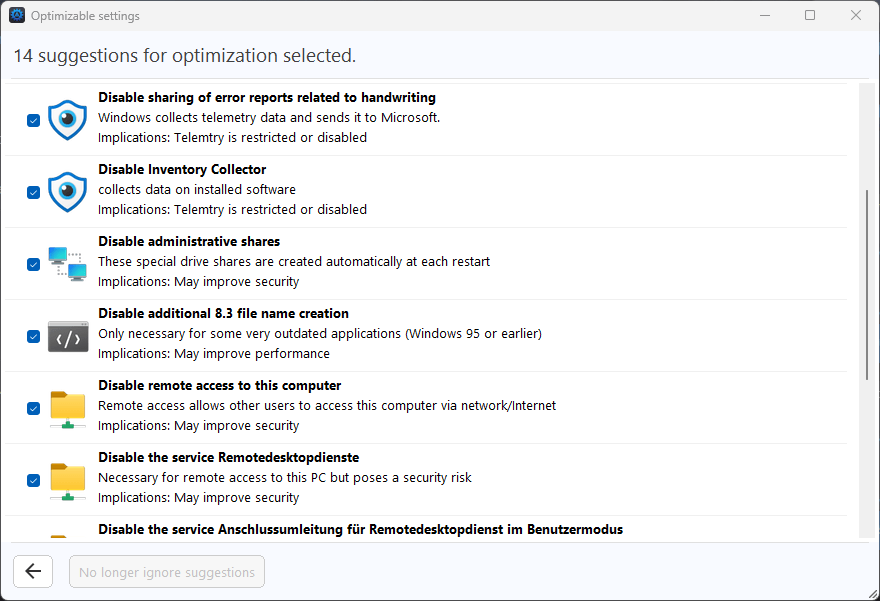Click the back arrow button
Viewport: 880px width, 601px height.
(x=33, y=572)
